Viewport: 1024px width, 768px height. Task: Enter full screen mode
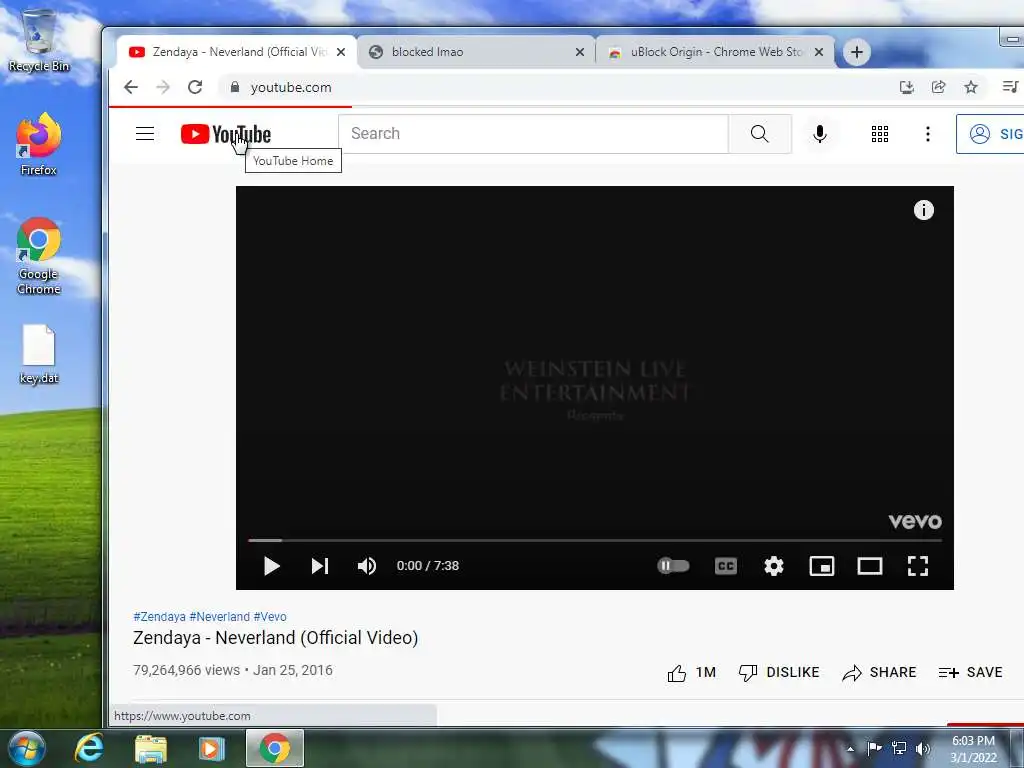click(x=918, y=566)
